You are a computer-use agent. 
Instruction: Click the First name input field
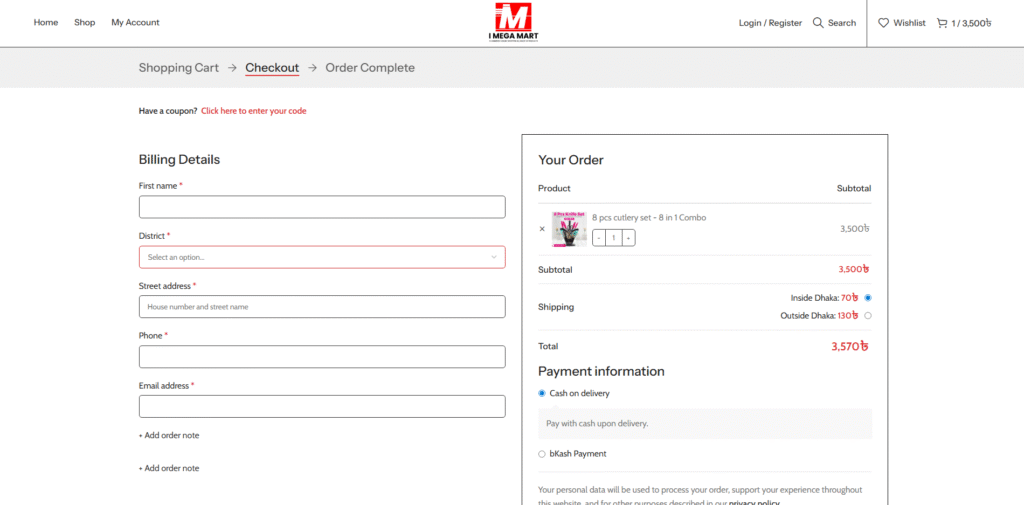click(x=322, y=207)
